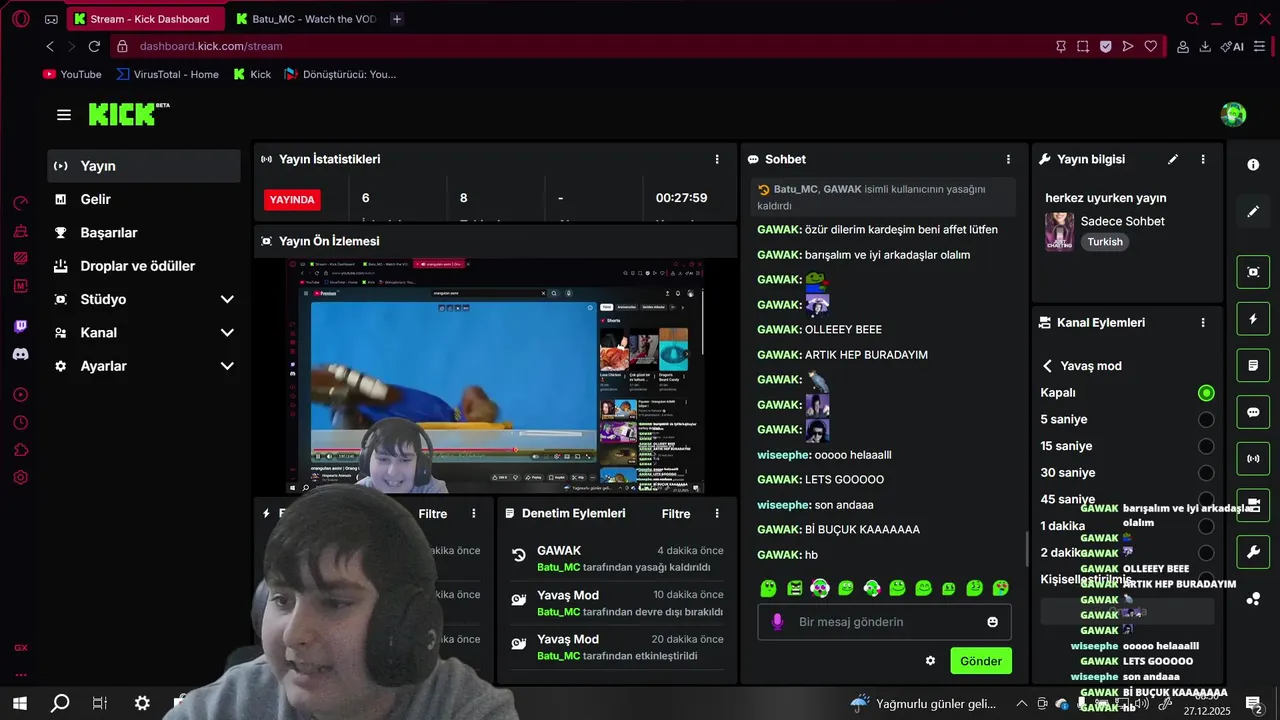Open the AI button in browser toolbar
This screenshot has width=1280, height=720.
[1232, 46]
